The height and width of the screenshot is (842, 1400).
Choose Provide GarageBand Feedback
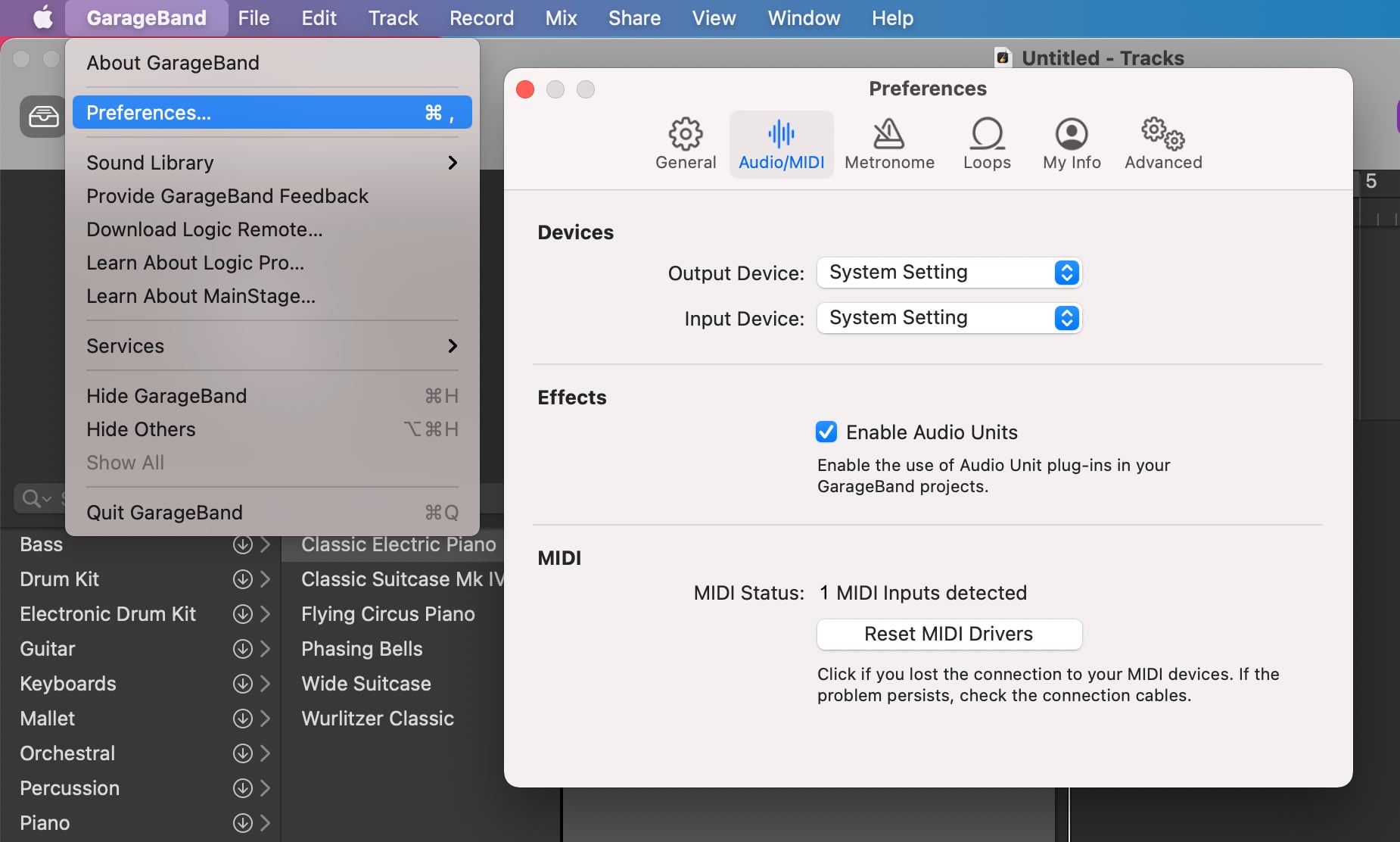click(x=272, y=196)
